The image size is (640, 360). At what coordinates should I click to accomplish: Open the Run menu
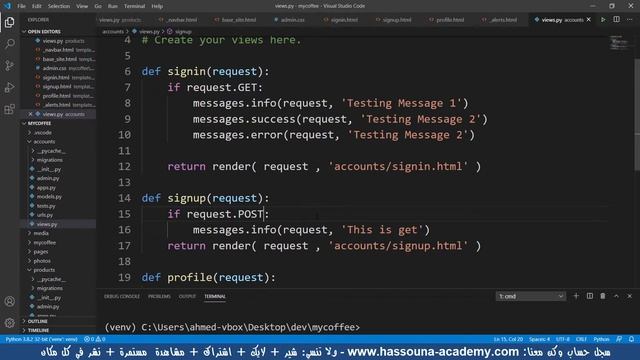pyautogui.click(x=113, y=6)
